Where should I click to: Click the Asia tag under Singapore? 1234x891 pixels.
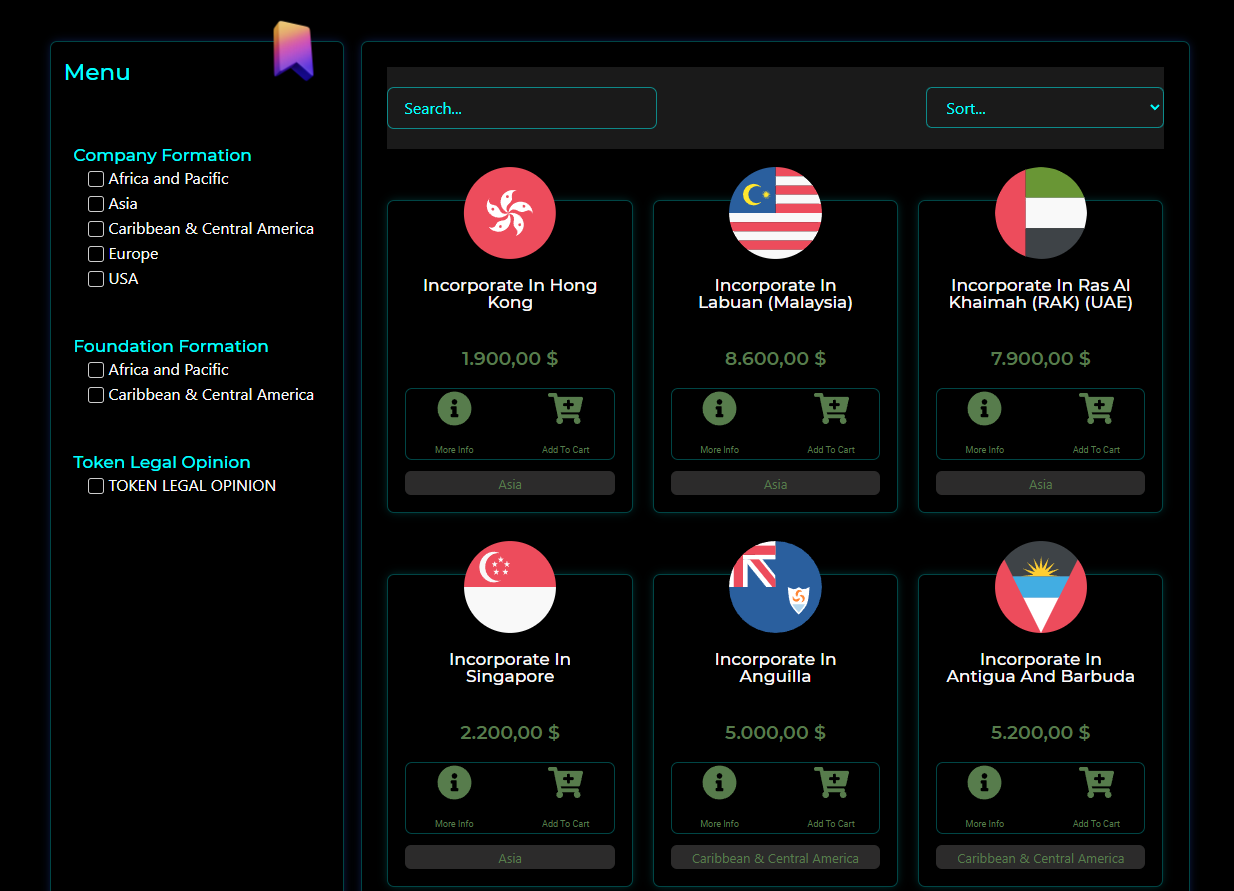(510, 858)
